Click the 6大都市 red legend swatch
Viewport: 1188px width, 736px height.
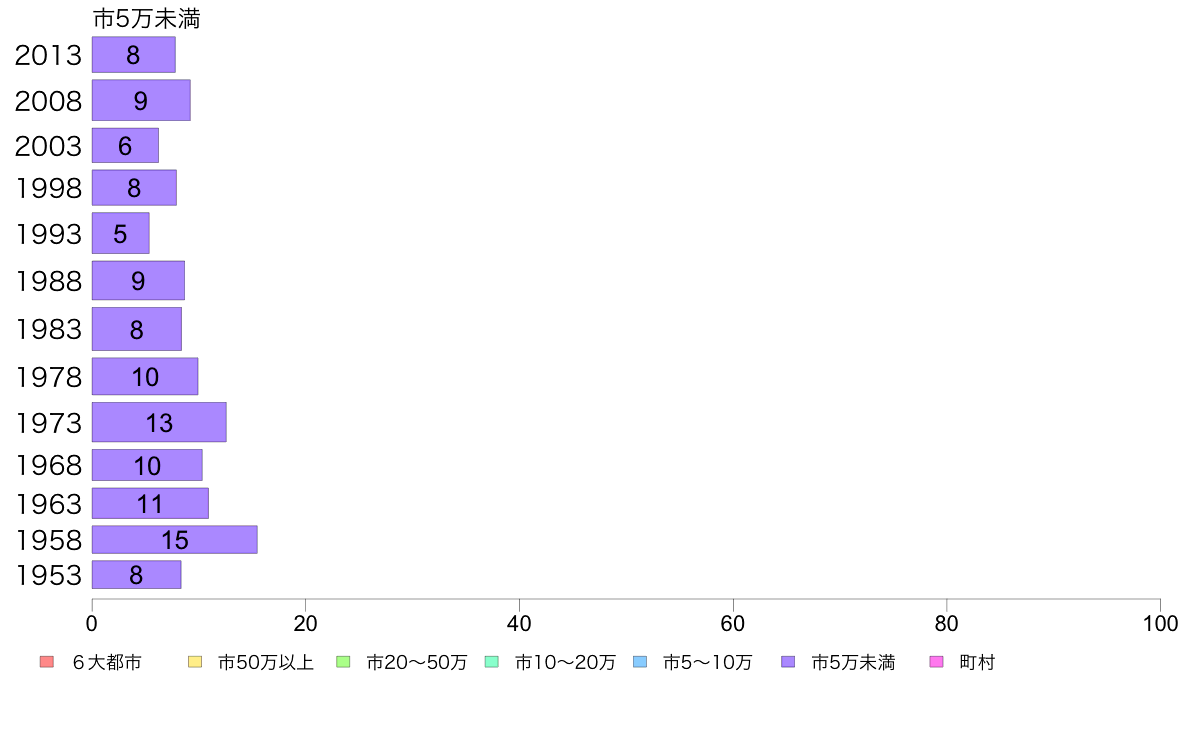point(47,662)
